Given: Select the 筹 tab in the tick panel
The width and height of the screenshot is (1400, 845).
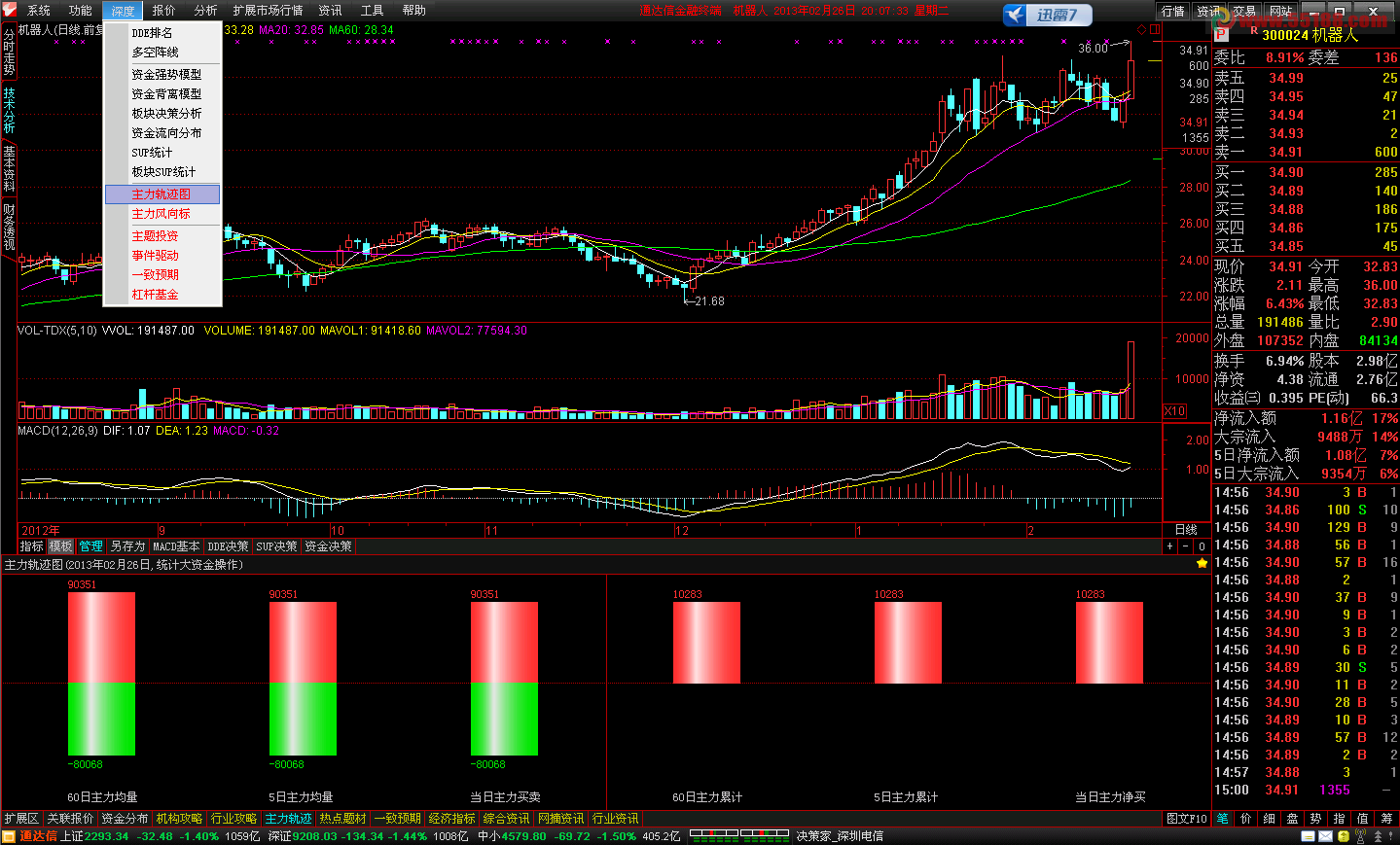Looking at the screenshot, I should 1386,819.
